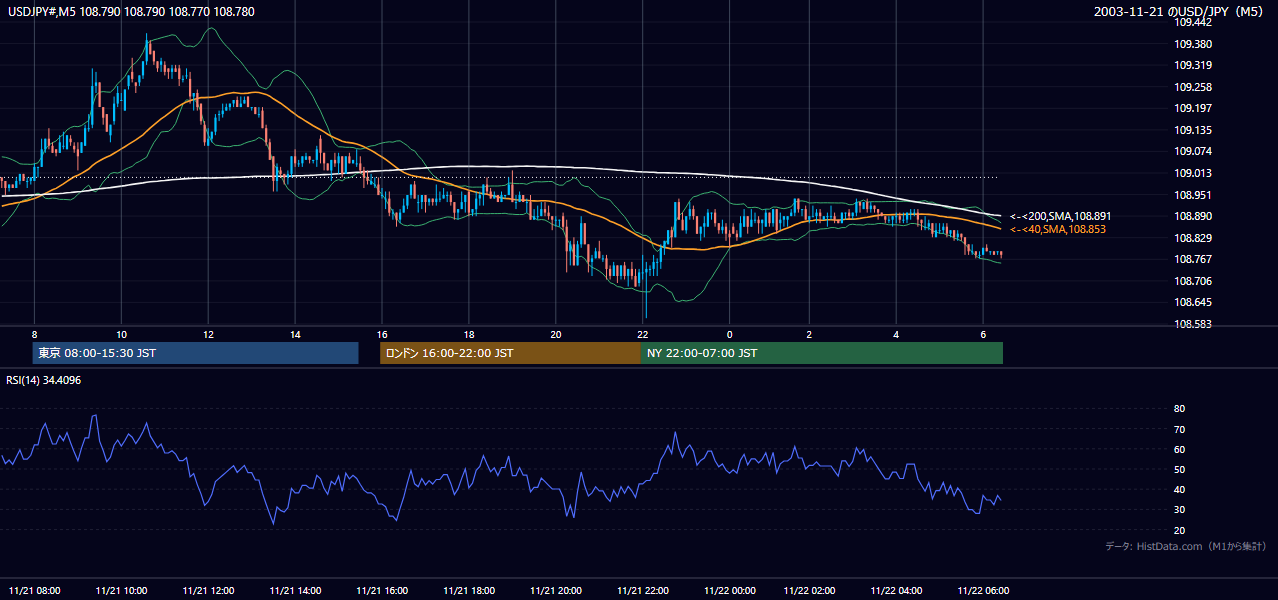
Task: Click RSI level 40 on the RSI axis
Action: click(x=1180, y=490)
